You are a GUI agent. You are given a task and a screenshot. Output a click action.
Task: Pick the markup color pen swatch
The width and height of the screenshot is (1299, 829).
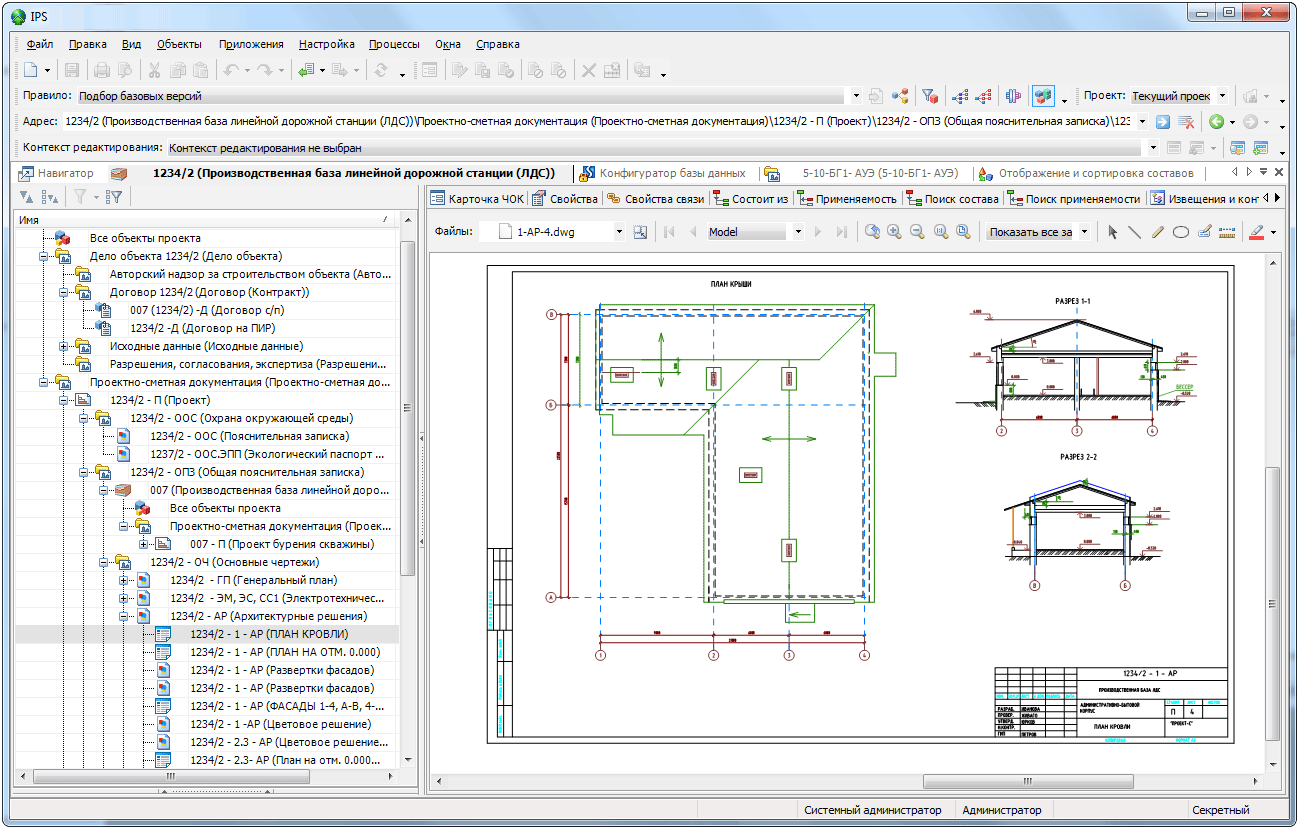(x=1257, y=232)
